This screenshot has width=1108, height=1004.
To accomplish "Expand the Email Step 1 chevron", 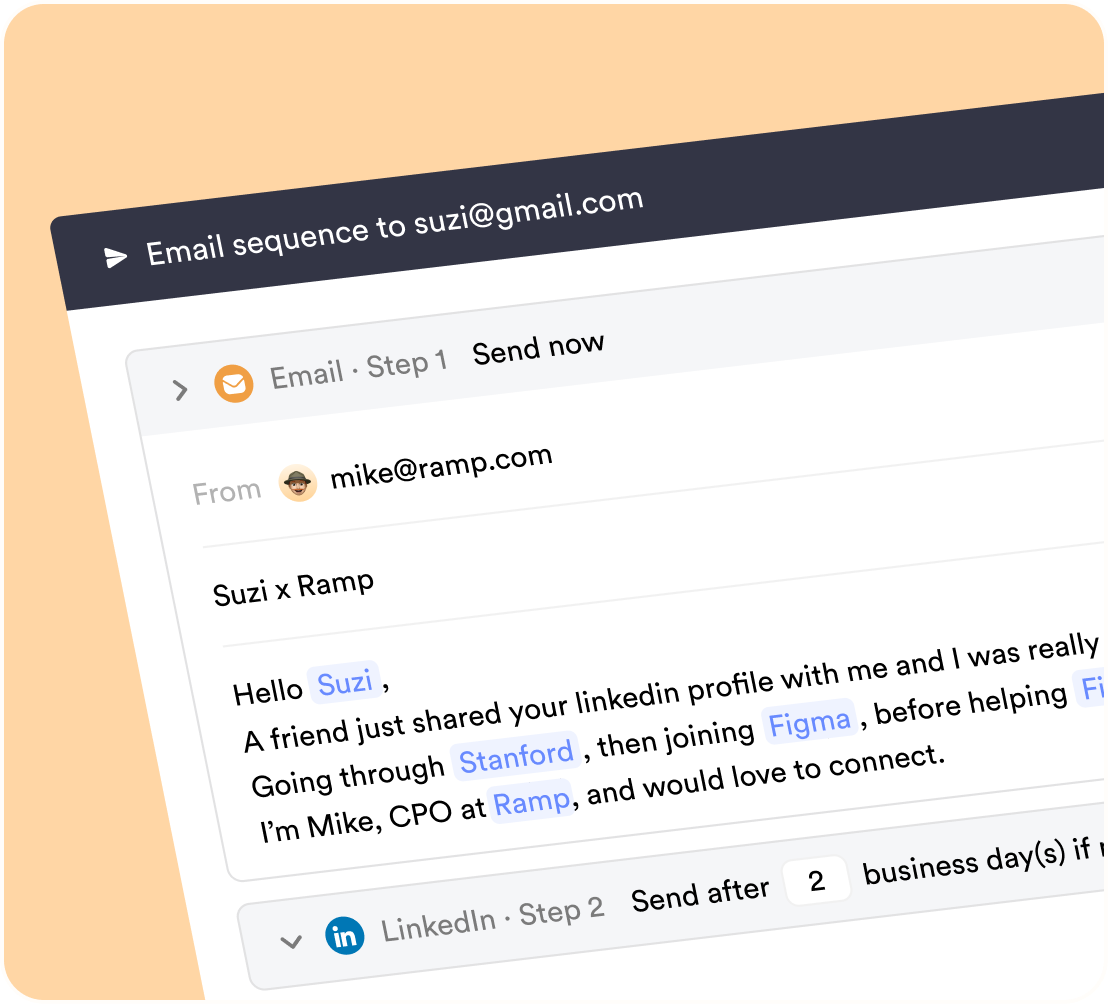I will [181, 389].
